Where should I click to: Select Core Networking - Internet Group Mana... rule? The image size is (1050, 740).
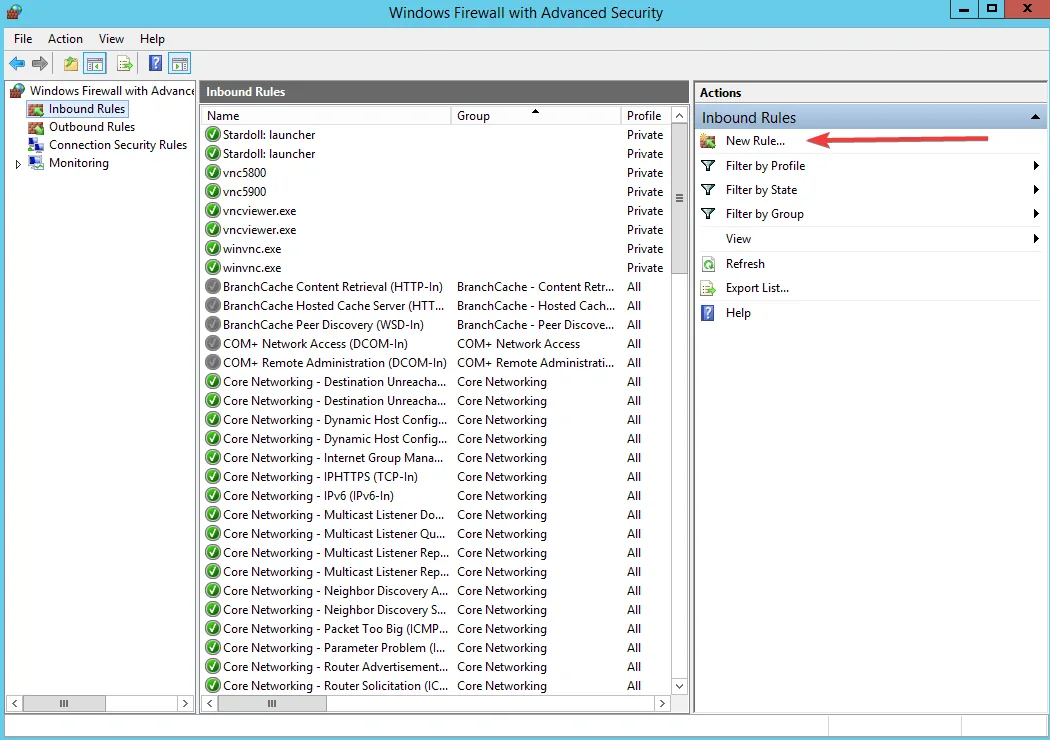pyautogui.click(x=333, y=458)
